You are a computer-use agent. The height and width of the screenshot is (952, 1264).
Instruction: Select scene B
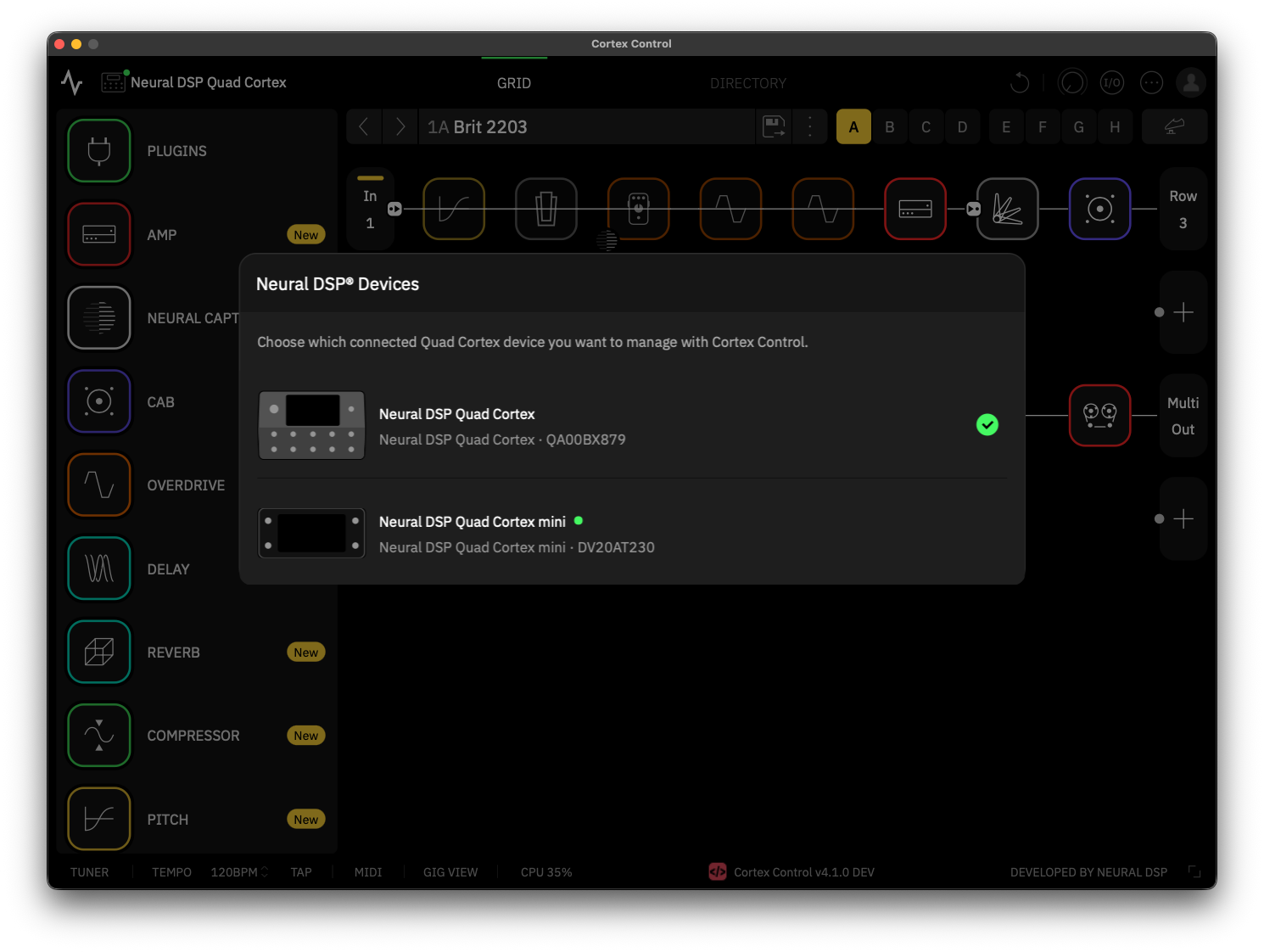click(x=890, y=126)
